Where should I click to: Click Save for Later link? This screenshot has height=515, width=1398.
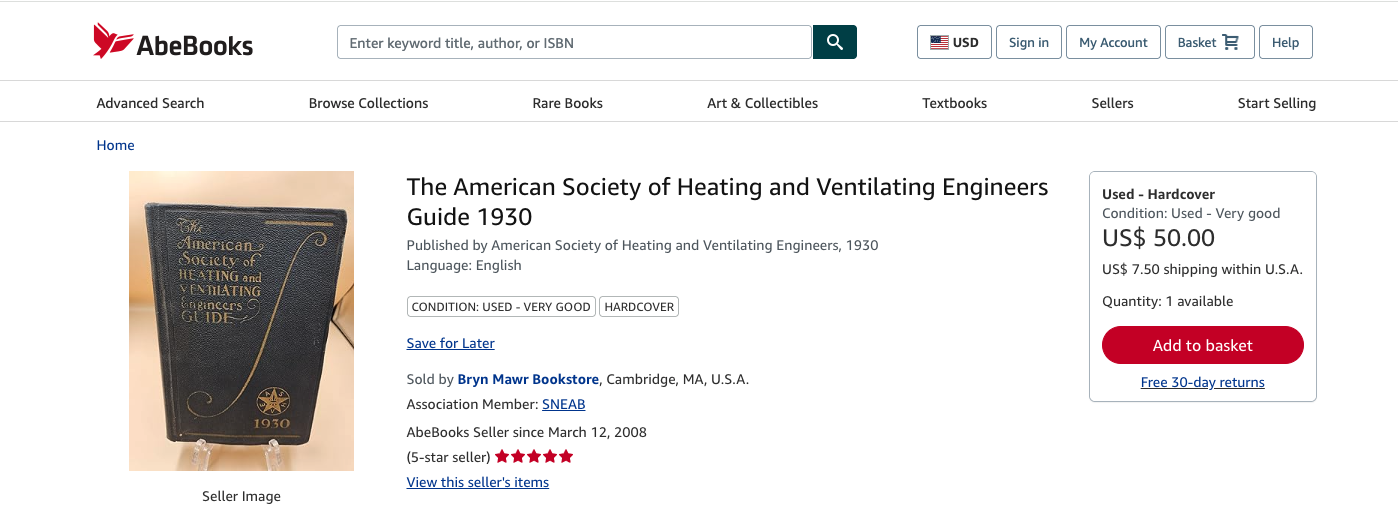[x=450, y=343]
